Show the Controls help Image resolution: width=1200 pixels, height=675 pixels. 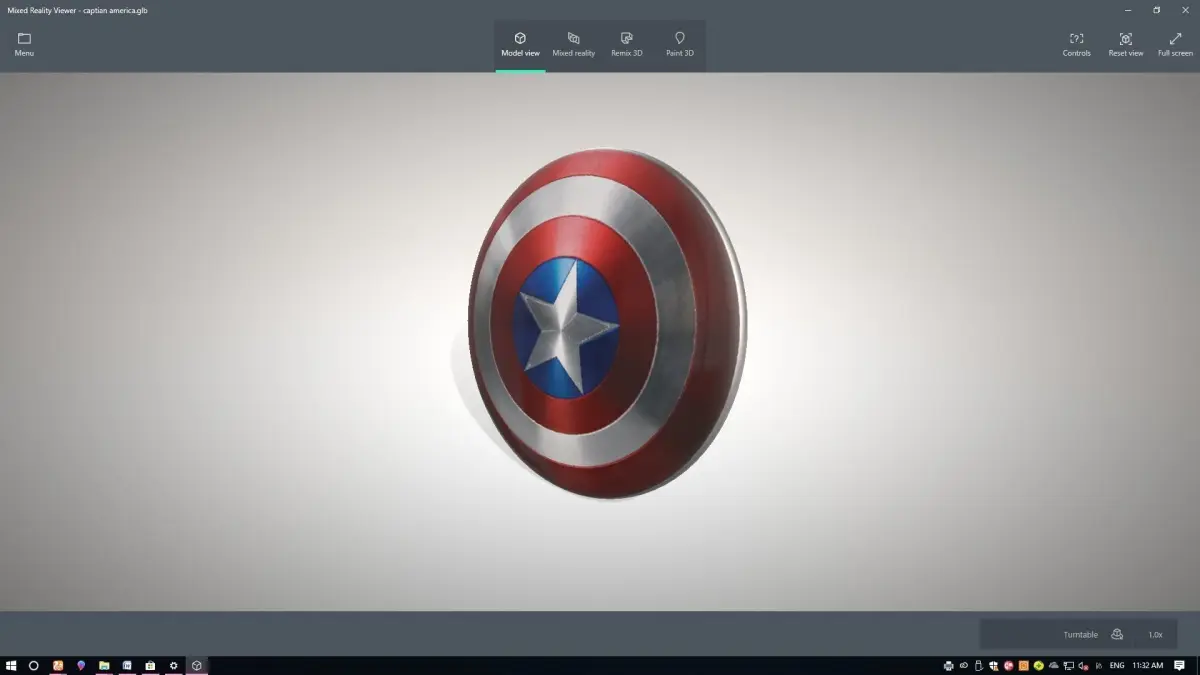1076,45
